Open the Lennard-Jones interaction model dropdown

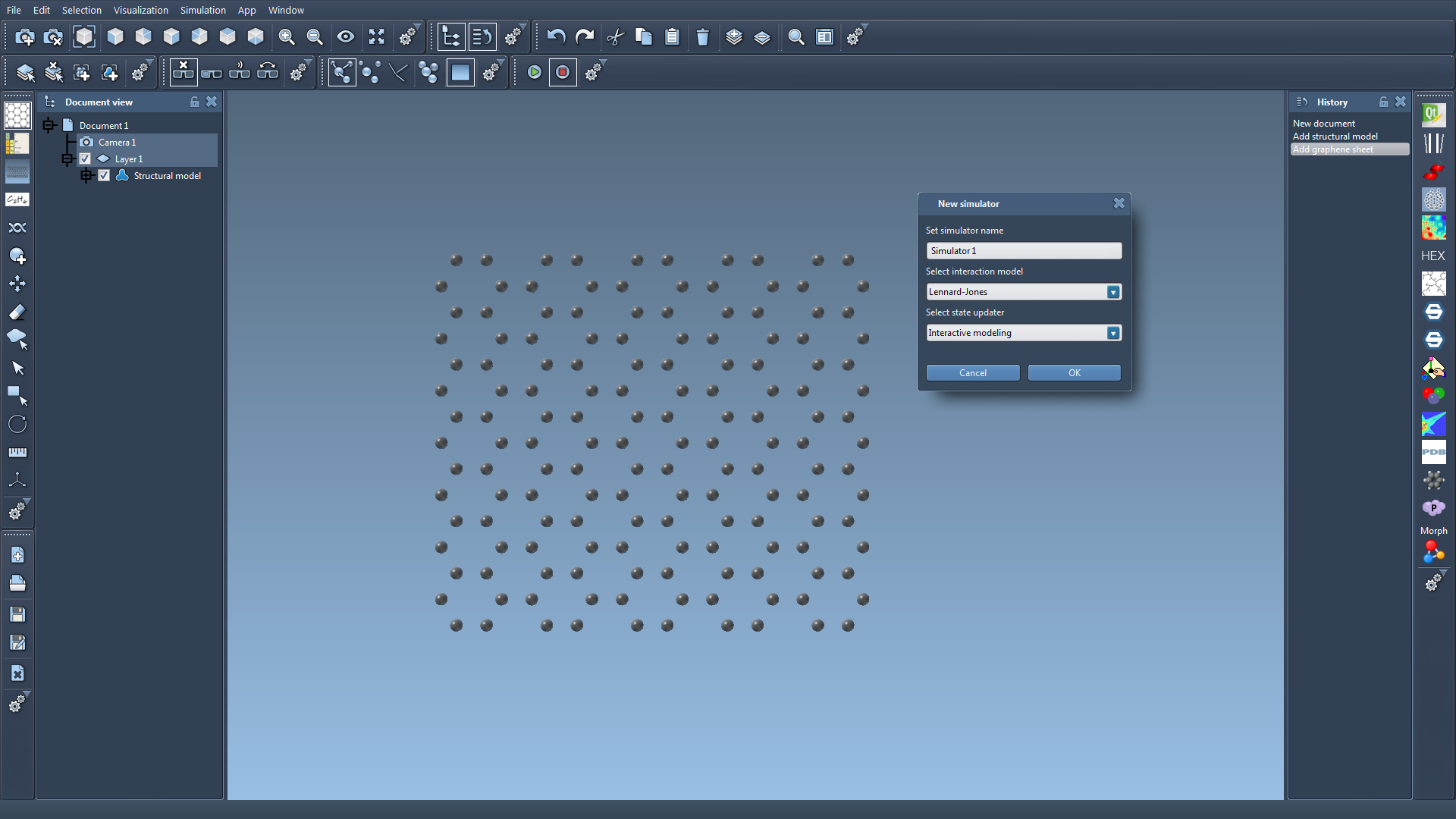tap(1112, 292)
